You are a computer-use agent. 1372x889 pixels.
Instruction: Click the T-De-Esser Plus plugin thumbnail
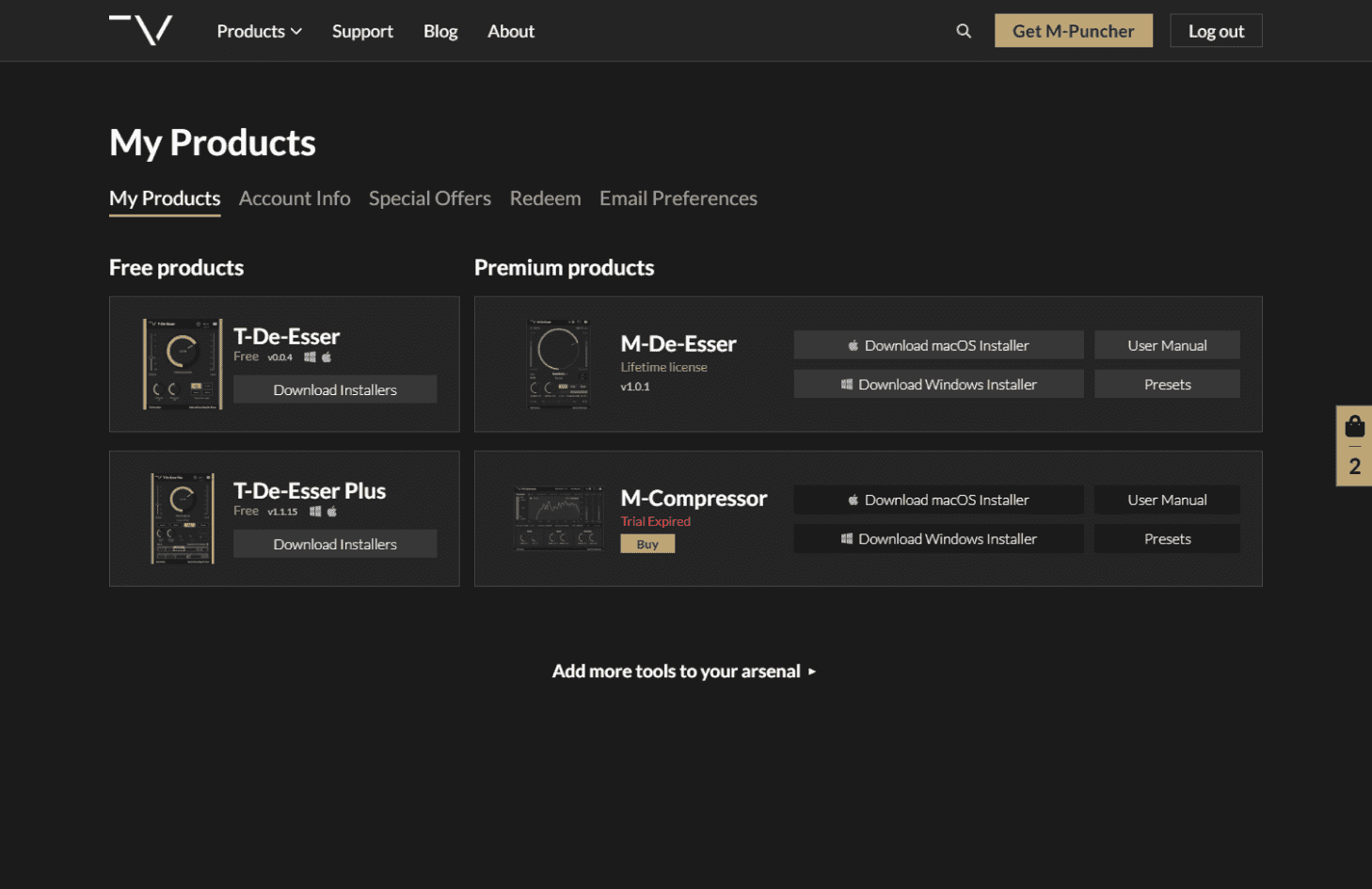(183, 518)
